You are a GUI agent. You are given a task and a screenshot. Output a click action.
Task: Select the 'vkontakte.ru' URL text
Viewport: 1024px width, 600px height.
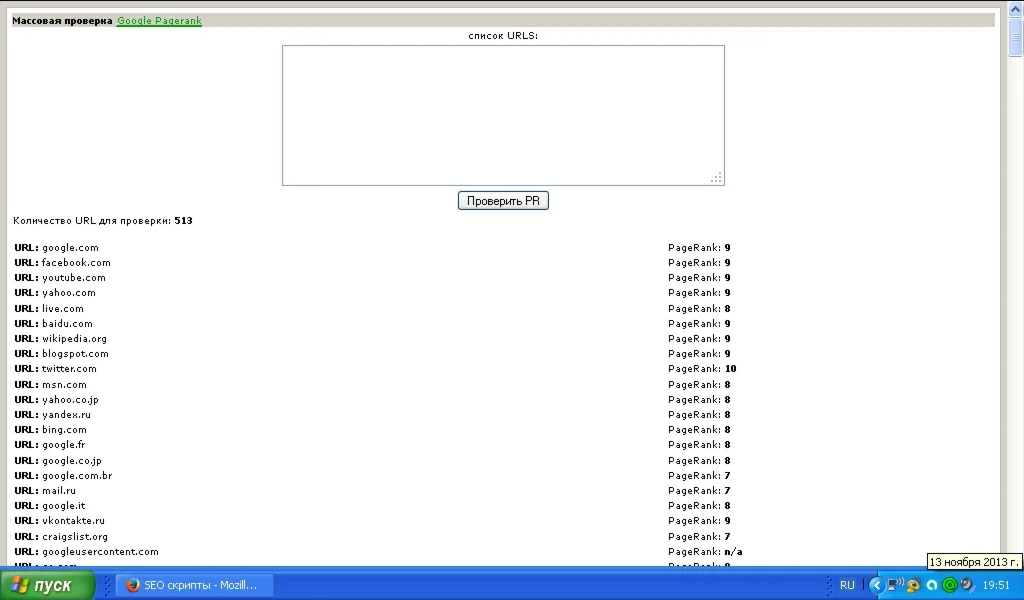pos(73,521)
